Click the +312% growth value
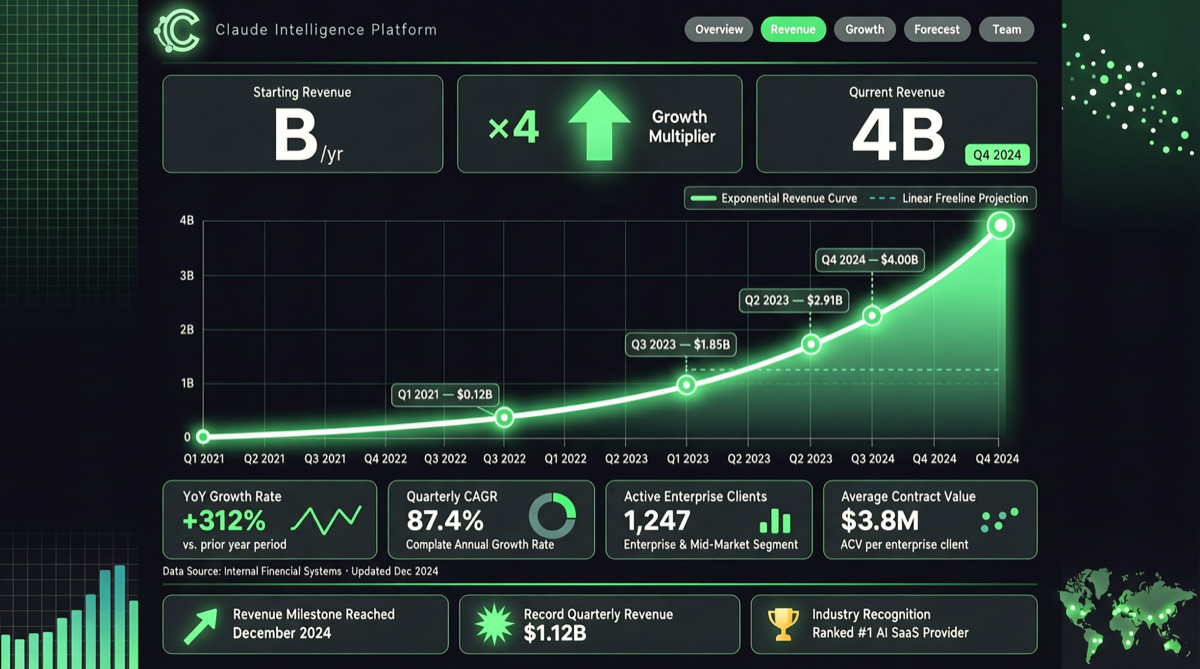The width and height of the screenshot is (1200, 669). (x=224, y=521)
